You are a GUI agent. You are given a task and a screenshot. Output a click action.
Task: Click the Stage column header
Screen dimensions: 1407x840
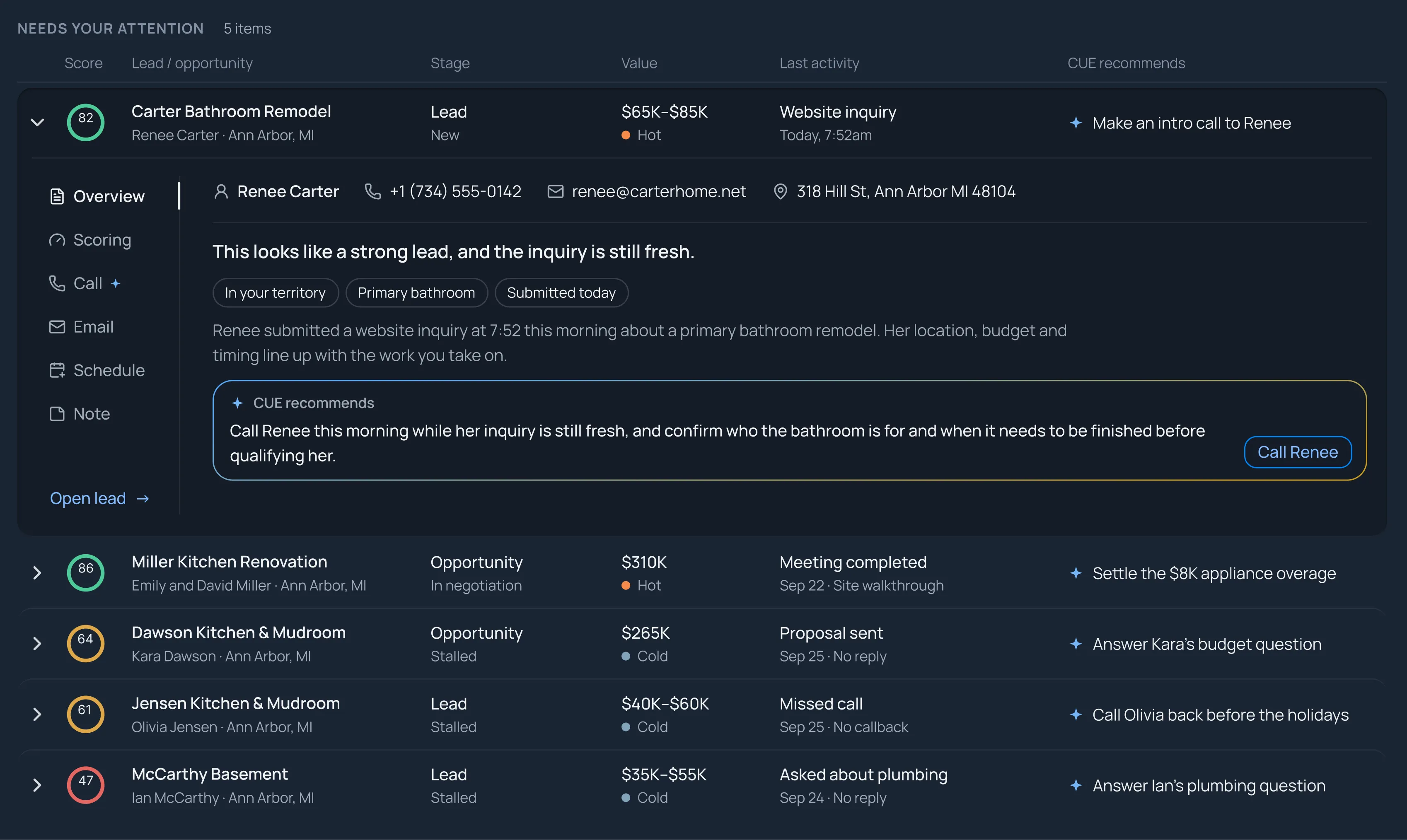pos(450,63)
